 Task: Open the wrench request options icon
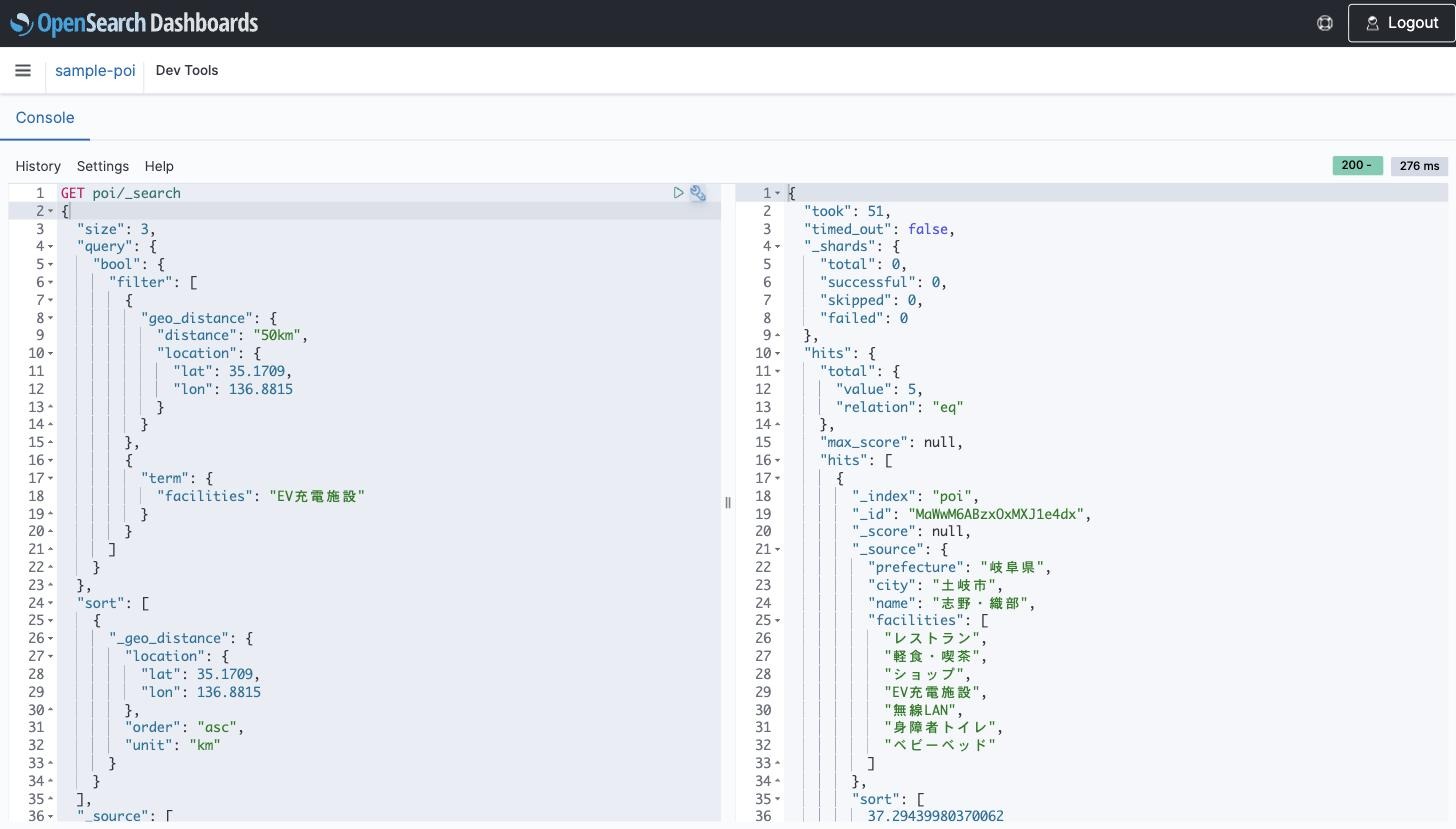[698, 193]
